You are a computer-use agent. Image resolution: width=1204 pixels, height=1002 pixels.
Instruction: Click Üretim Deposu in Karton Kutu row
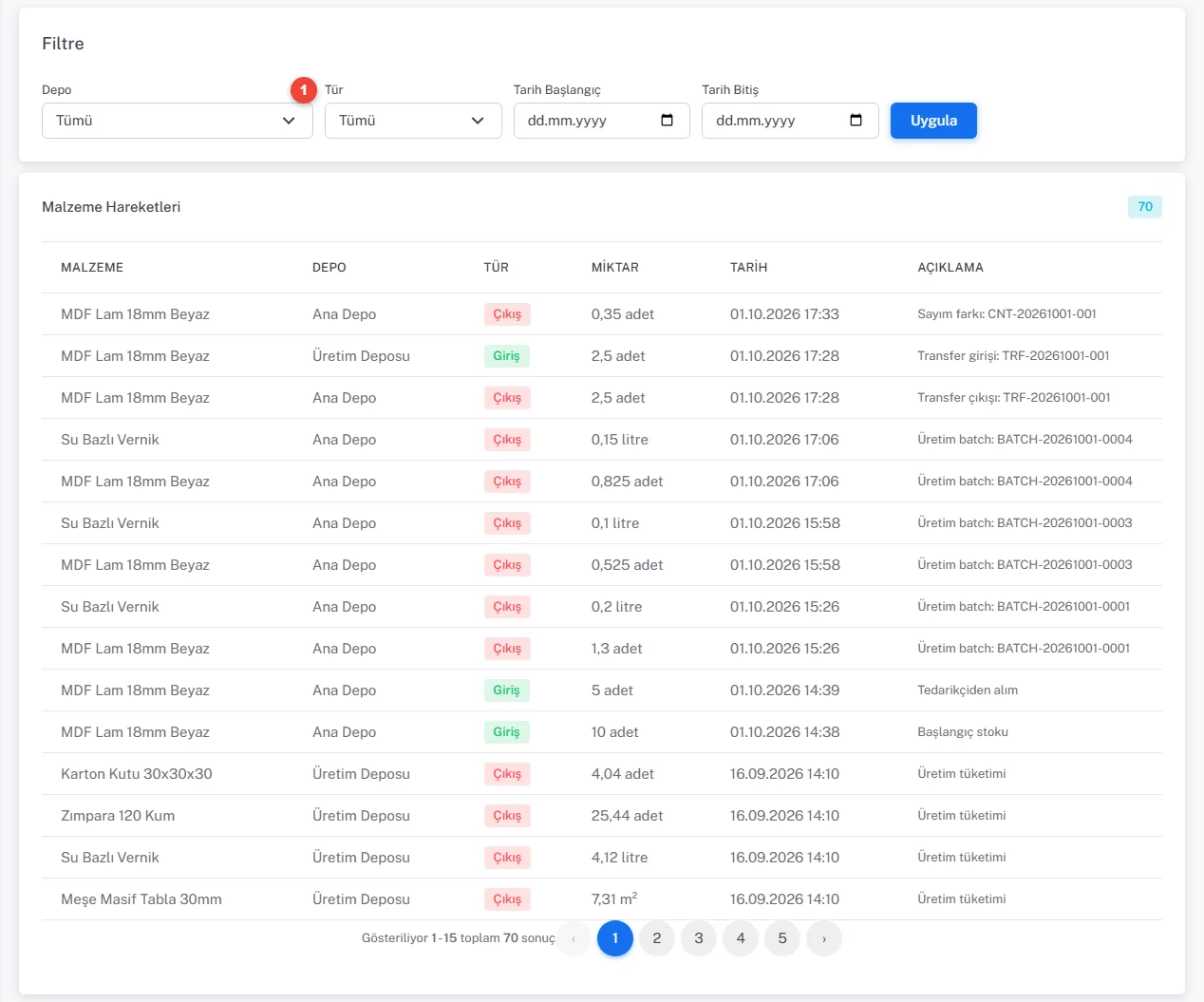[x=361, y=774]
